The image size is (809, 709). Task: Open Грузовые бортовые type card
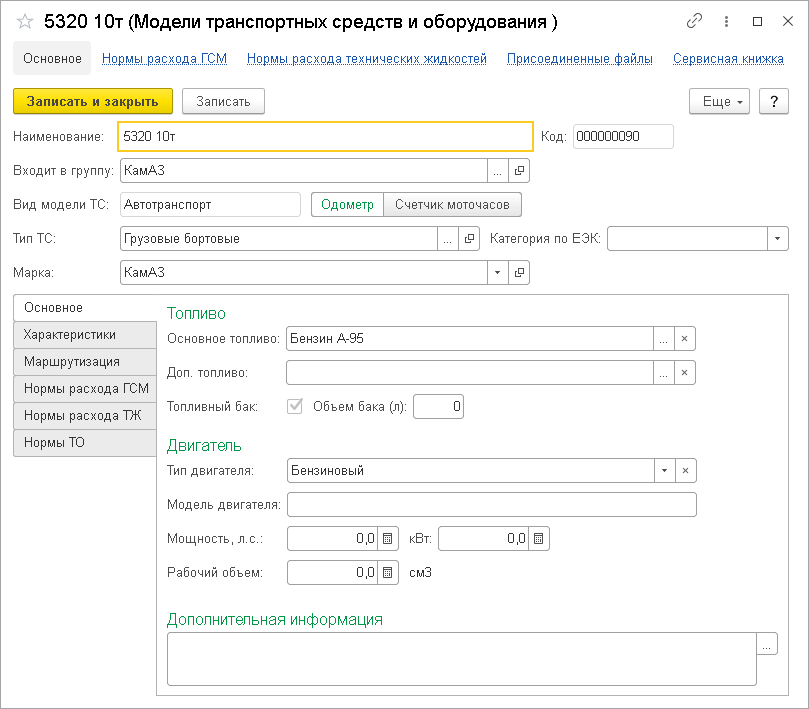469,239
